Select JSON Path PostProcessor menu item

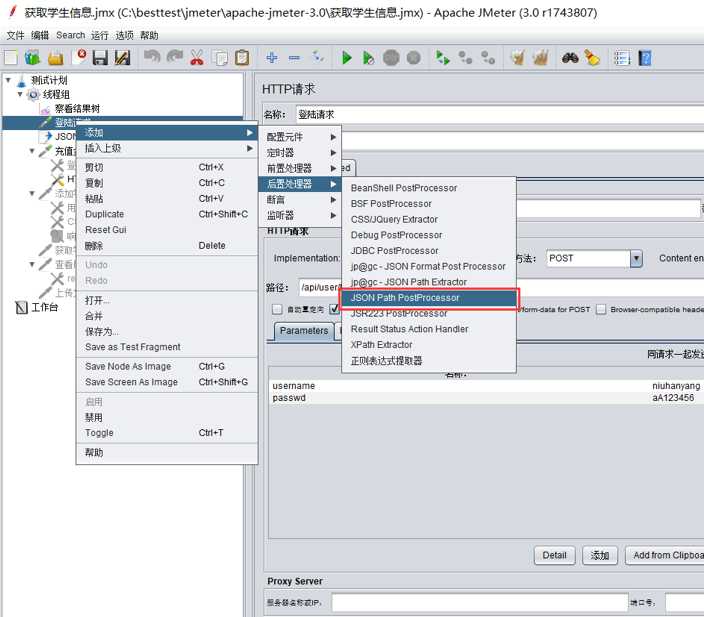429,298
